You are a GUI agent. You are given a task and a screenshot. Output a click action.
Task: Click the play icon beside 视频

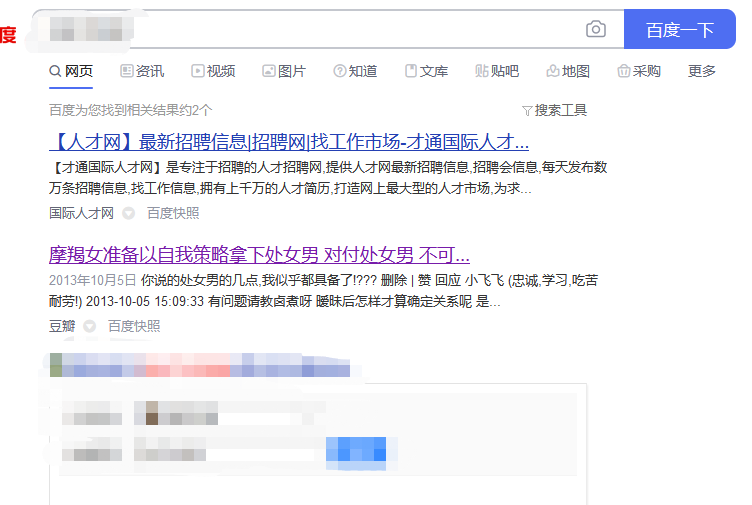tap(197, 71)
